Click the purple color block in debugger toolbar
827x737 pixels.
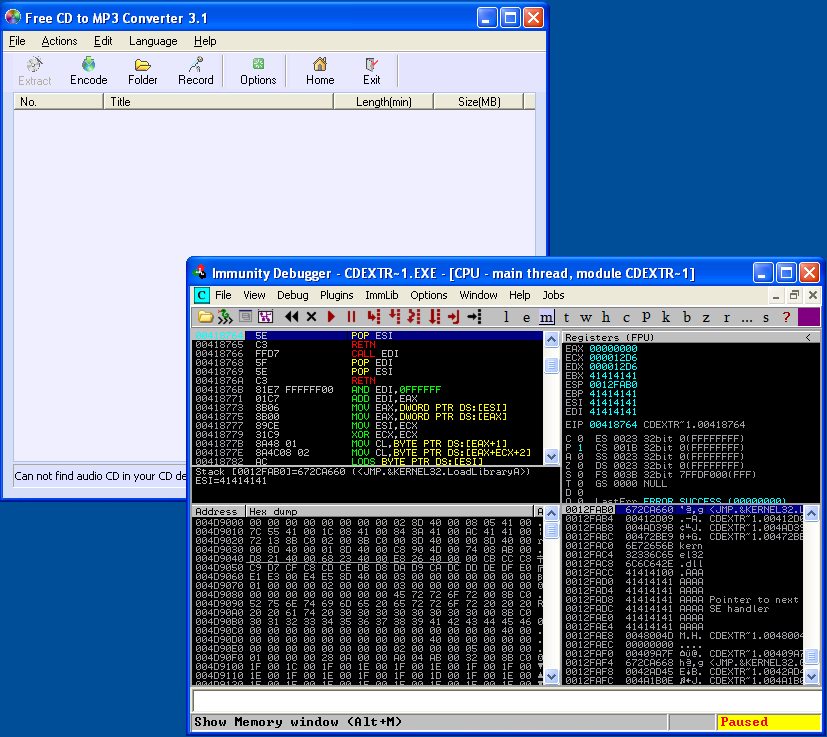click(809, 317)
